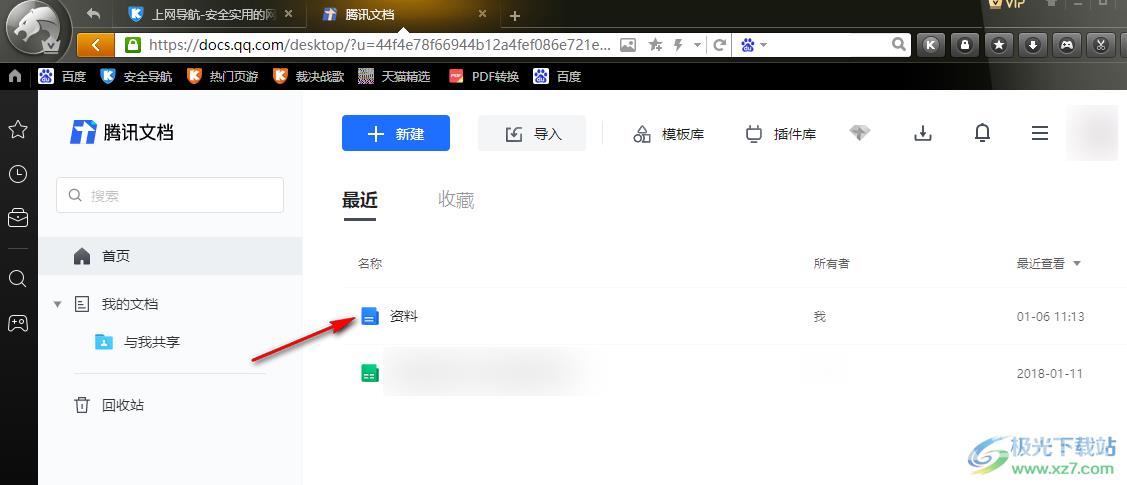Click the address bar URL
The height and width of the screenshot is (485, 1127).
[x=380, y=45]
